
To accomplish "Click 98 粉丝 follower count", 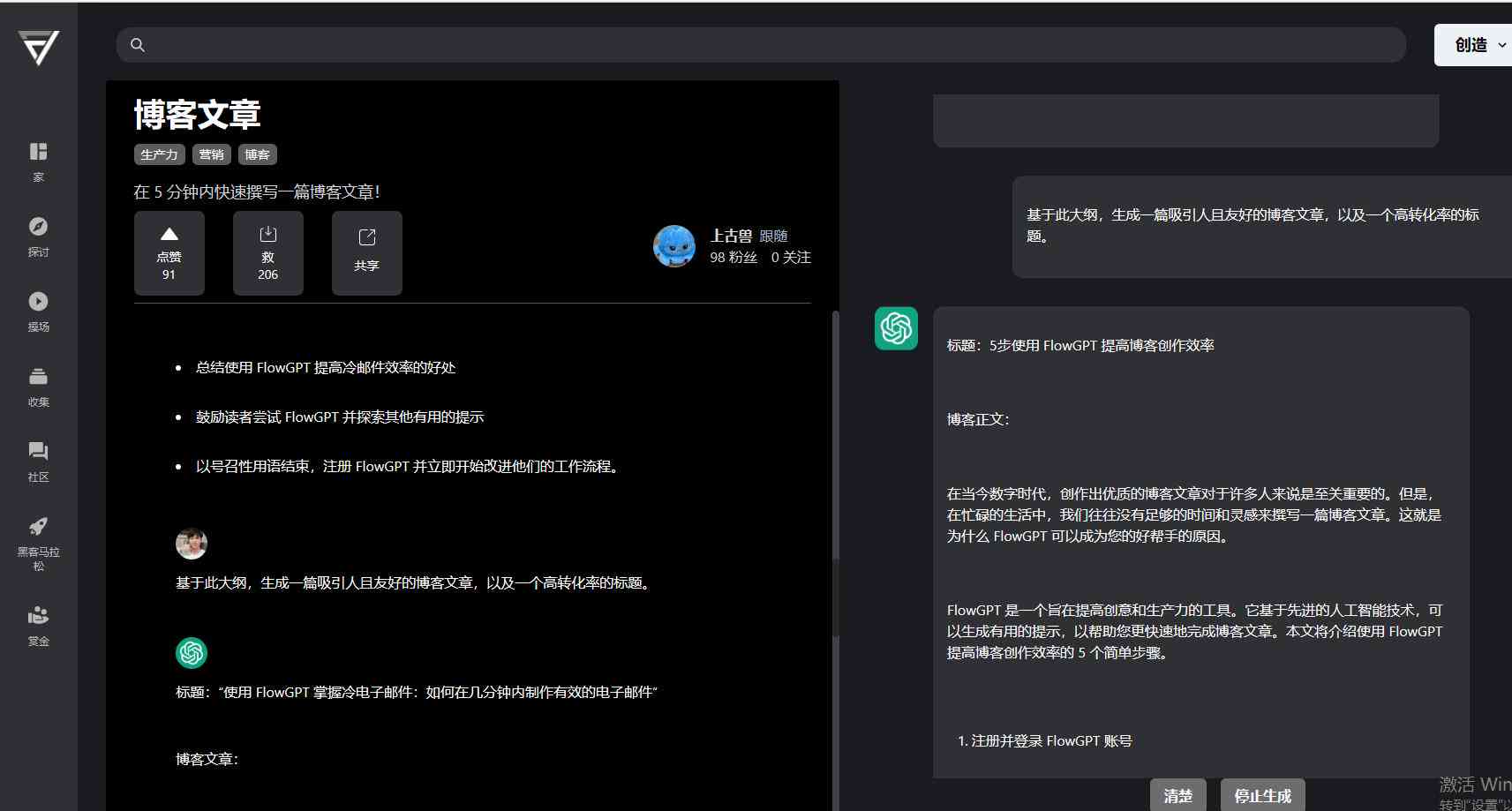I will (733, 257).
